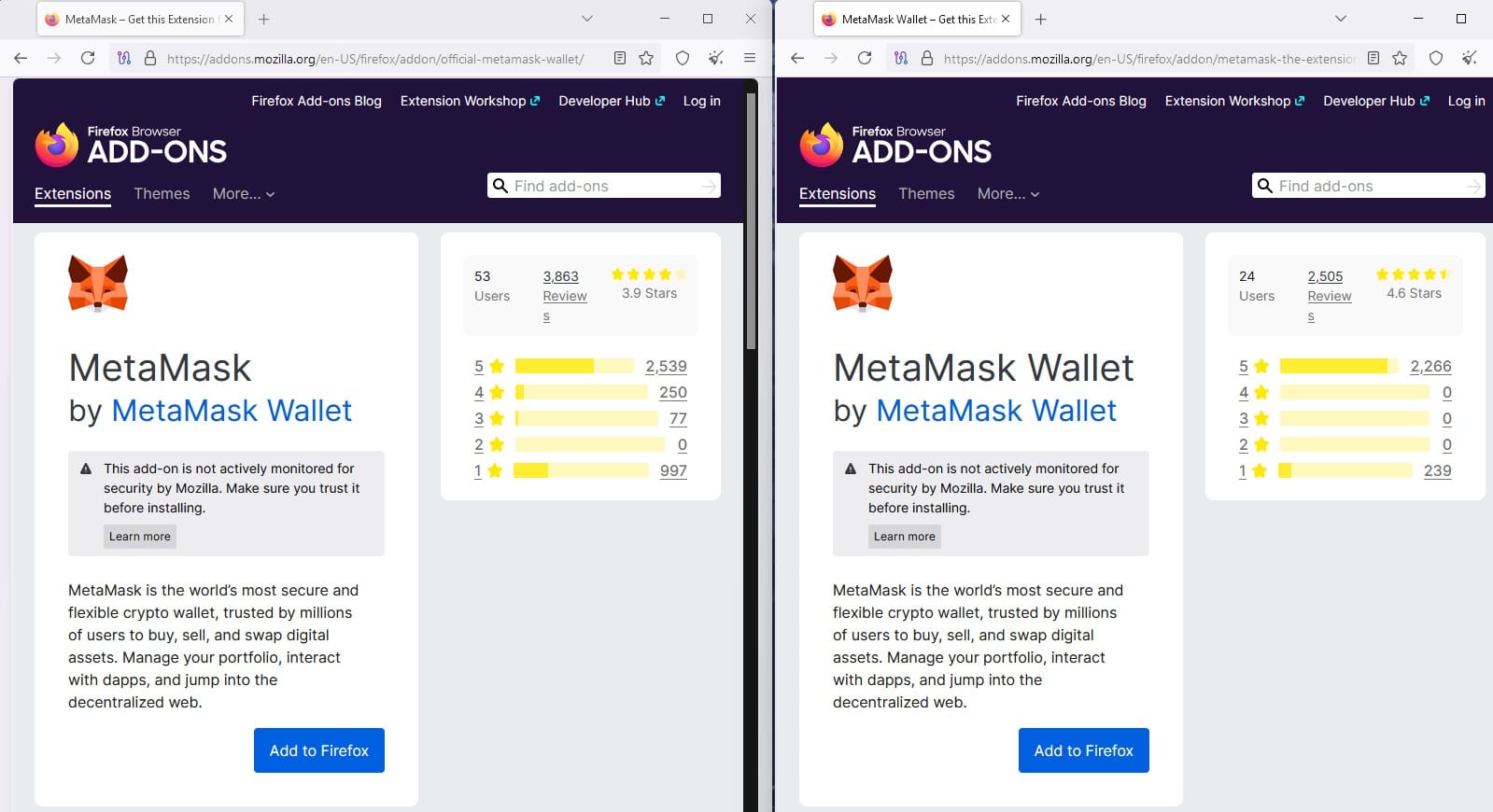Click Add to Firefox for MetaMask (left)
The height and width of the screenshot is (812, 1493).
[319, 750]
